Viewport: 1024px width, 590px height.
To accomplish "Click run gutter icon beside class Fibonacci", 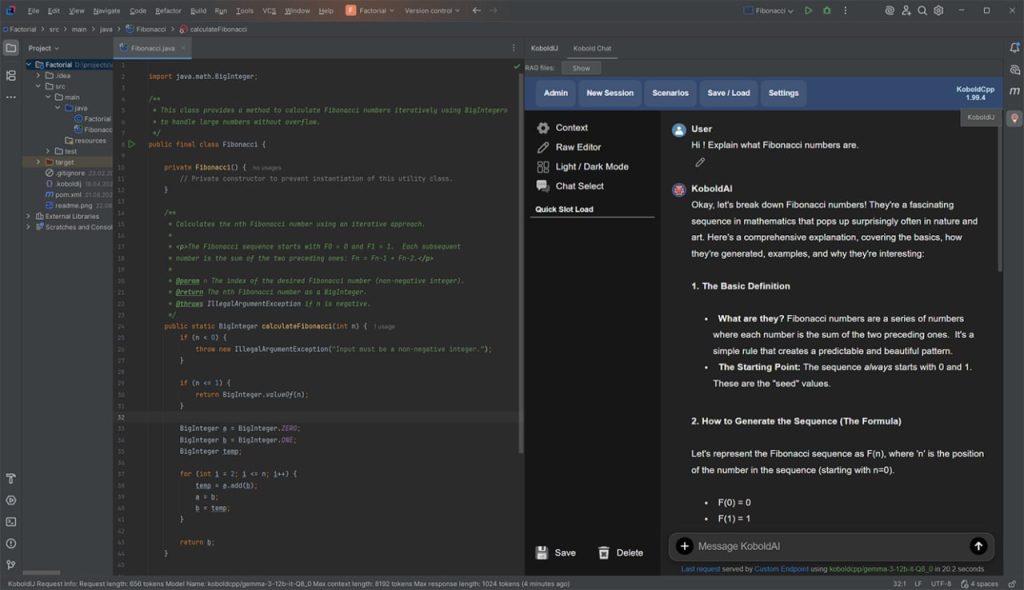I will point(131,144).
